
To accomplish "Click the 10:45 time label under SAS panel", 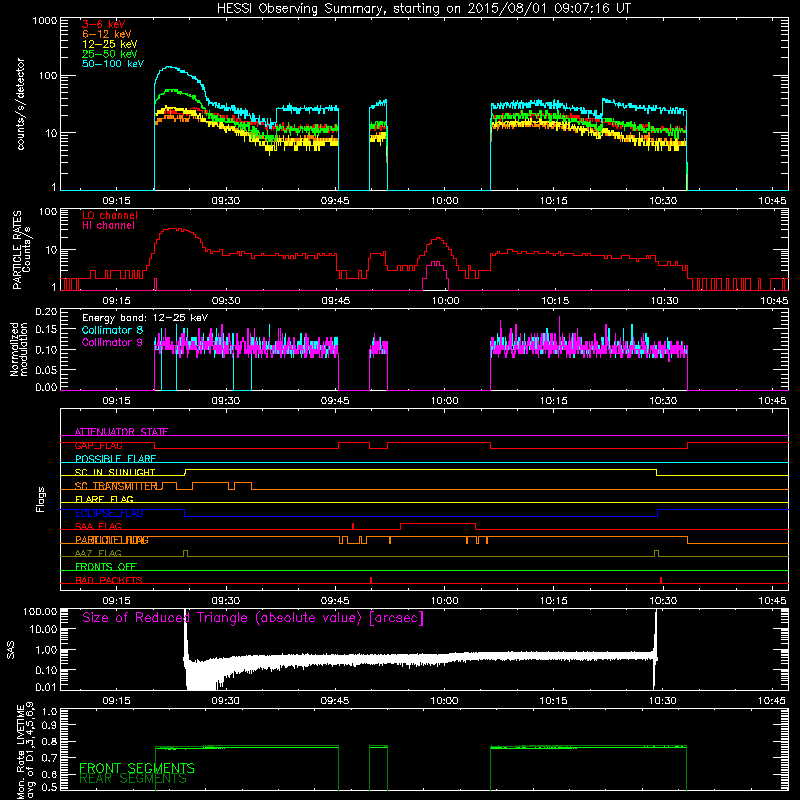I will tap(772, 701).
